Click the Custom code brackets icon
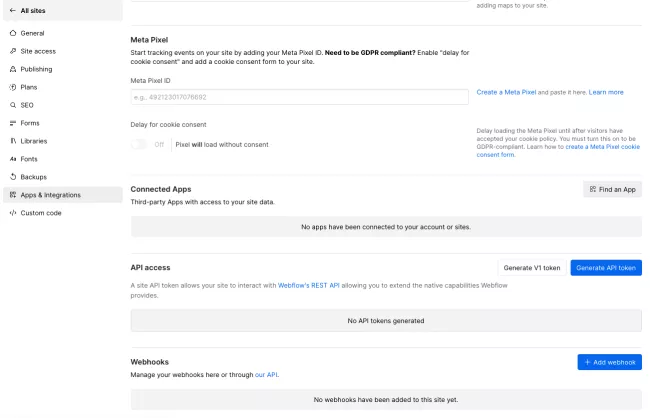This screenshot has width=650, height=418. click(13, 213)
